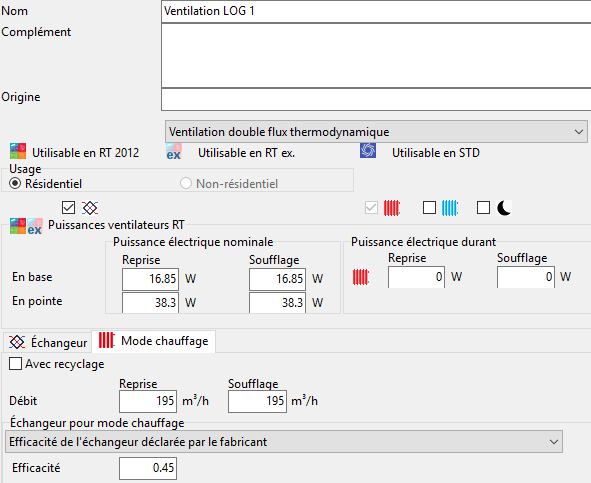
Task: Click the Reprise débit field
Action: click(148, 401)
